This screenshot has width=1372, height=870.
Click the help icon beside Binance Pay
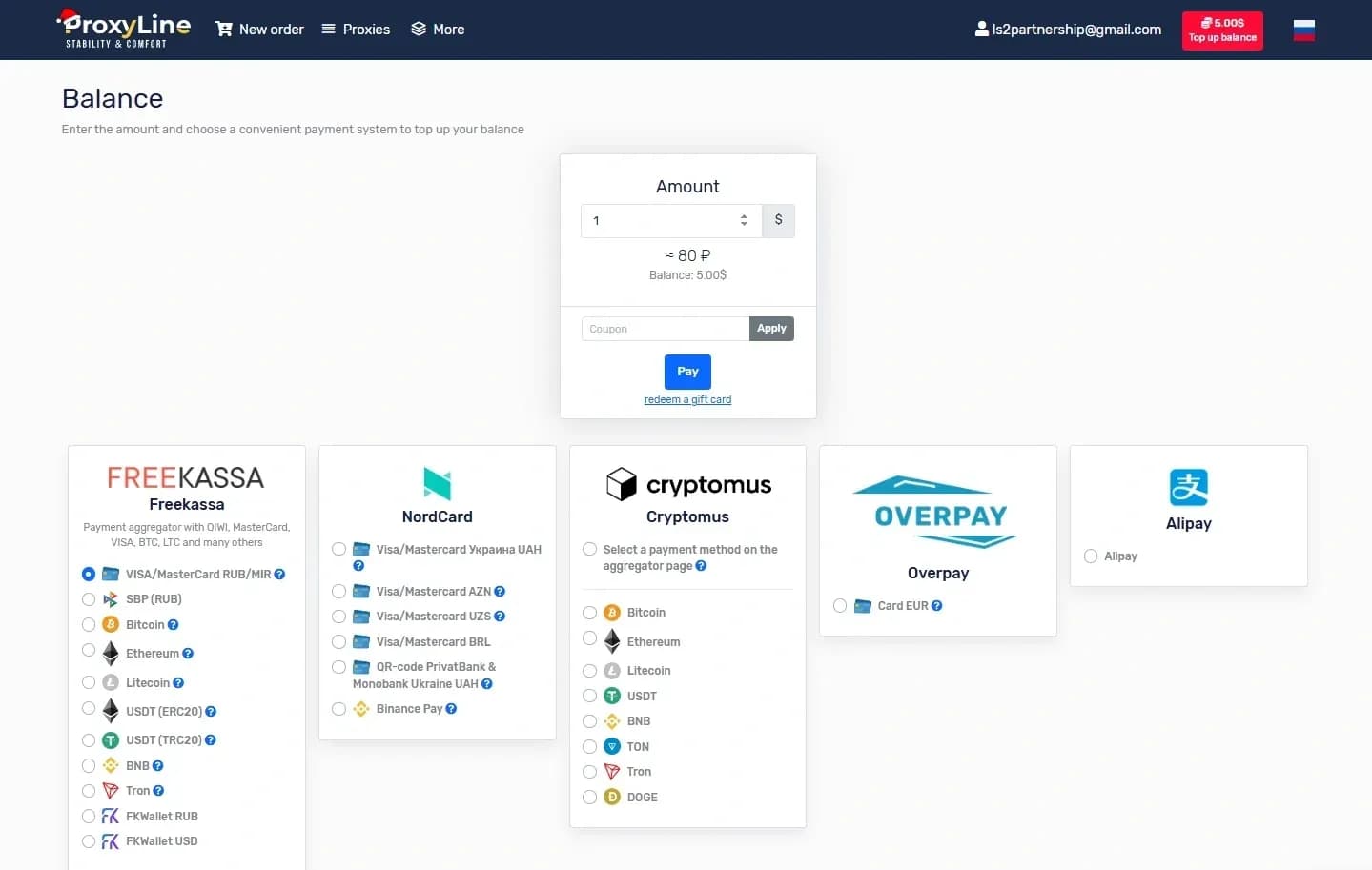click(x=451, y=709)
